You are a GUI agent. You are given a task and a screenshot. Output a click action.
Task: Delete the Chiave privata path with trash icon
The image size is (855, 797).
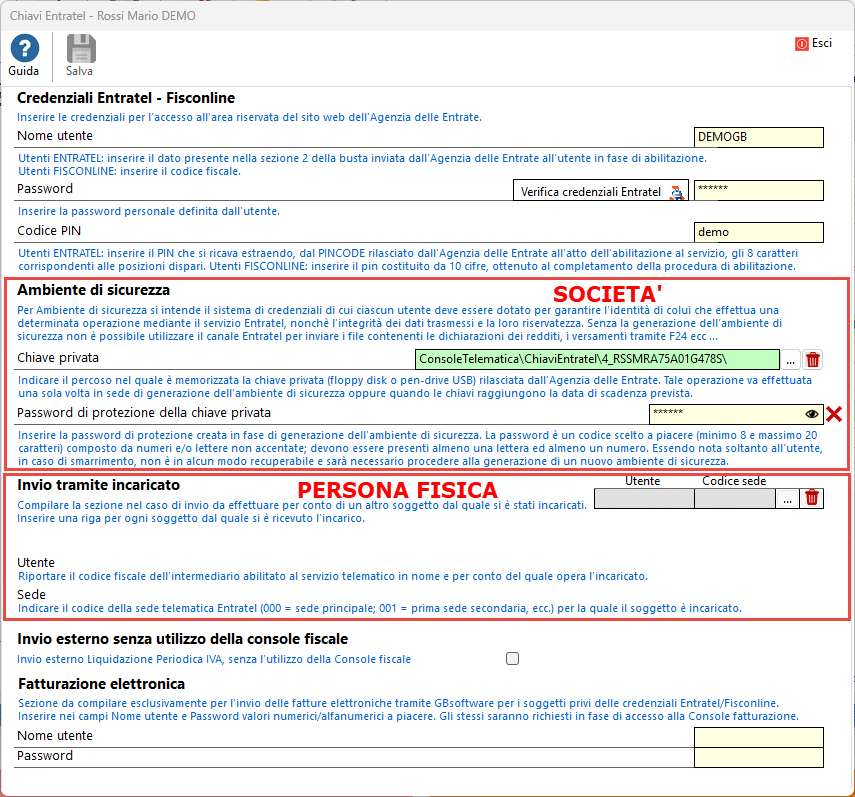(812, 360)
